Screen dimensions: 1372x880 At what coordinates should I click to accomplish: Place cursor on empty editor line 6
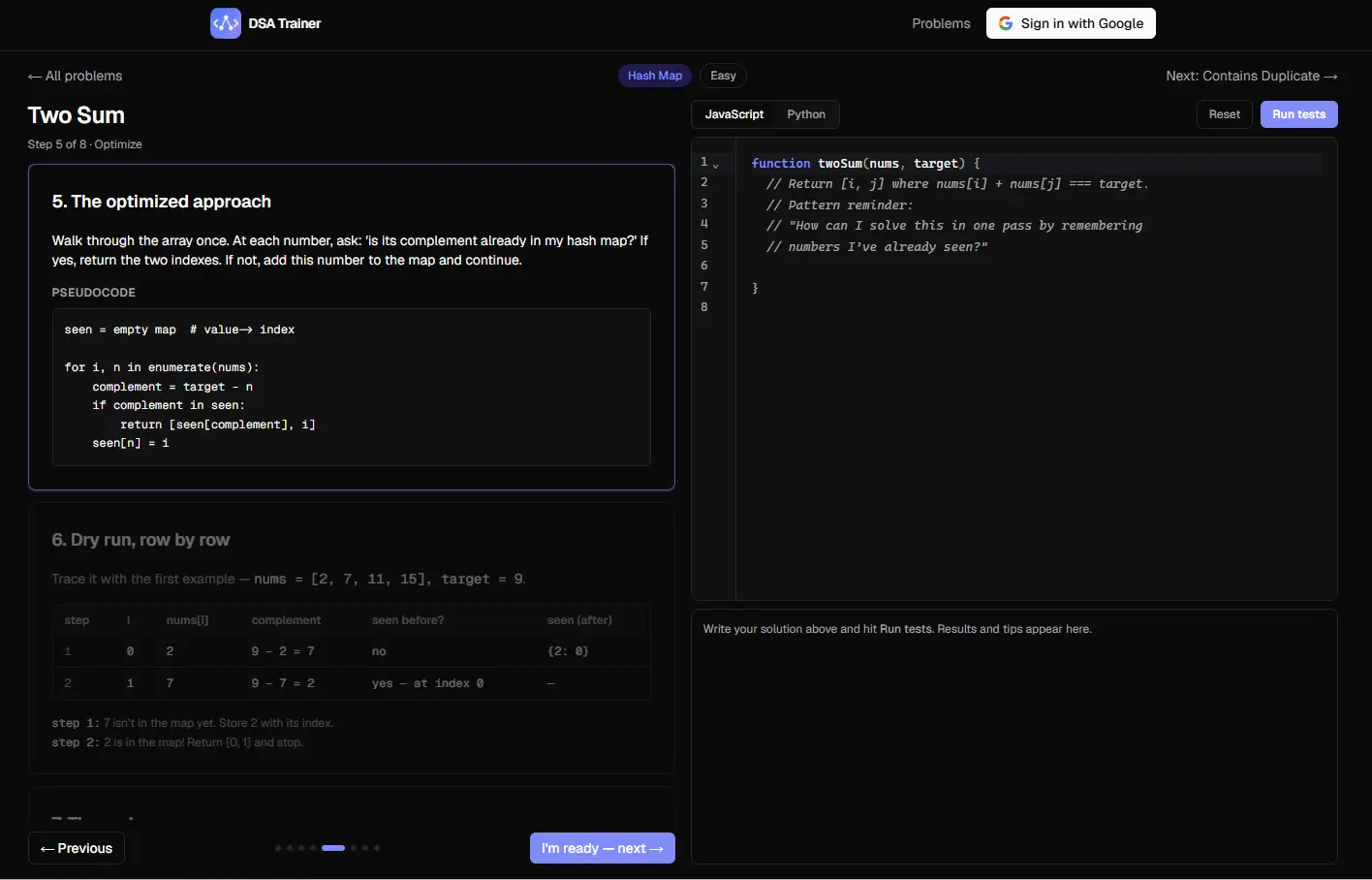pyautogui.click(x=1036, y=266)
